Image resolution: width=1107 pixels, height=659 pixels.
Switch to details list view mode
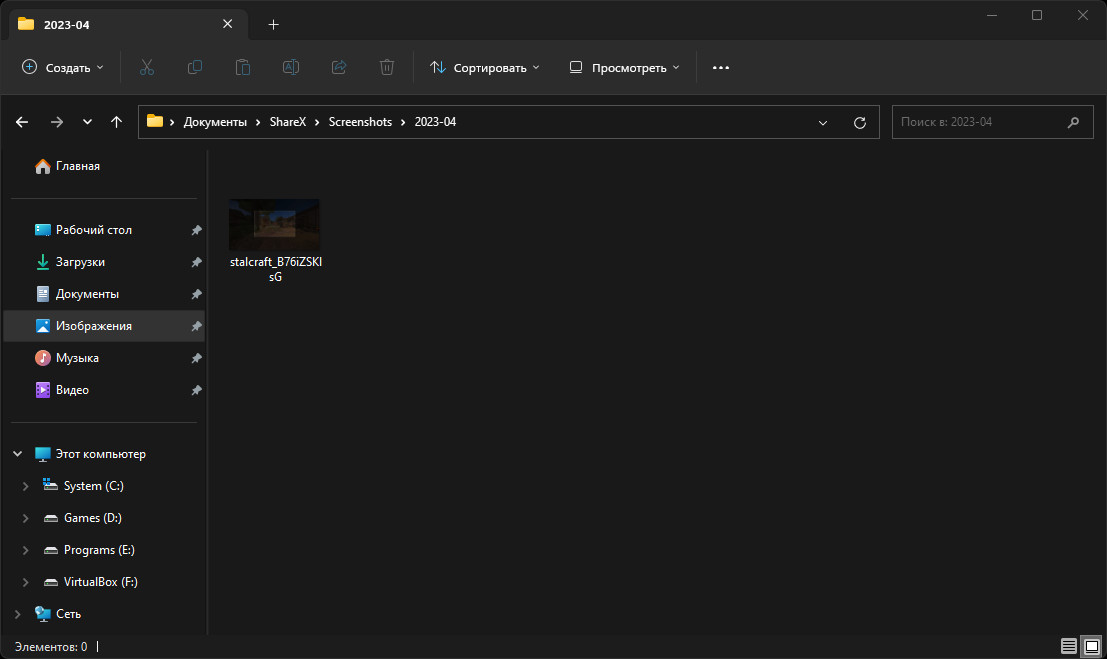tap(1069, 646)
